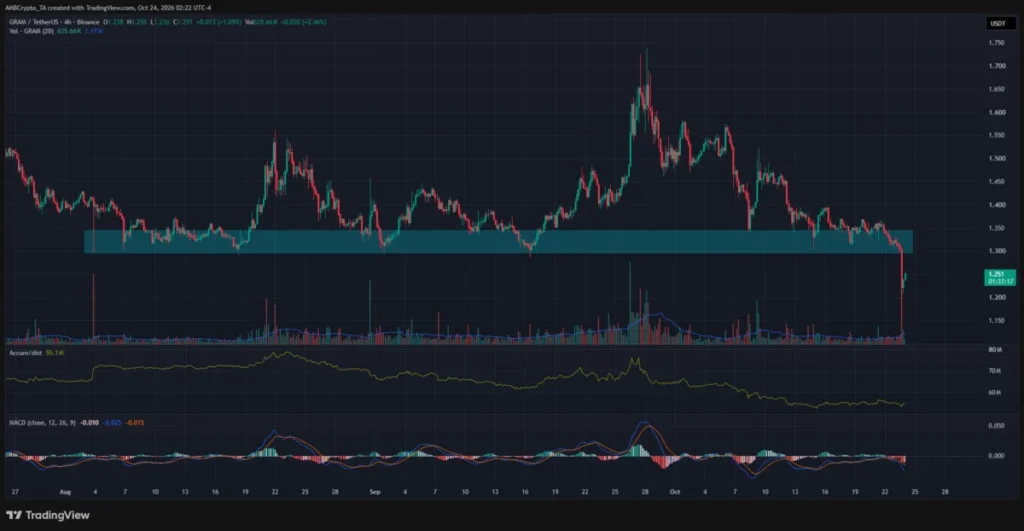The height and width of the screenshot is (531, 1024).
Task: Click the 80M accum/dist axis label
Action: 995,350
